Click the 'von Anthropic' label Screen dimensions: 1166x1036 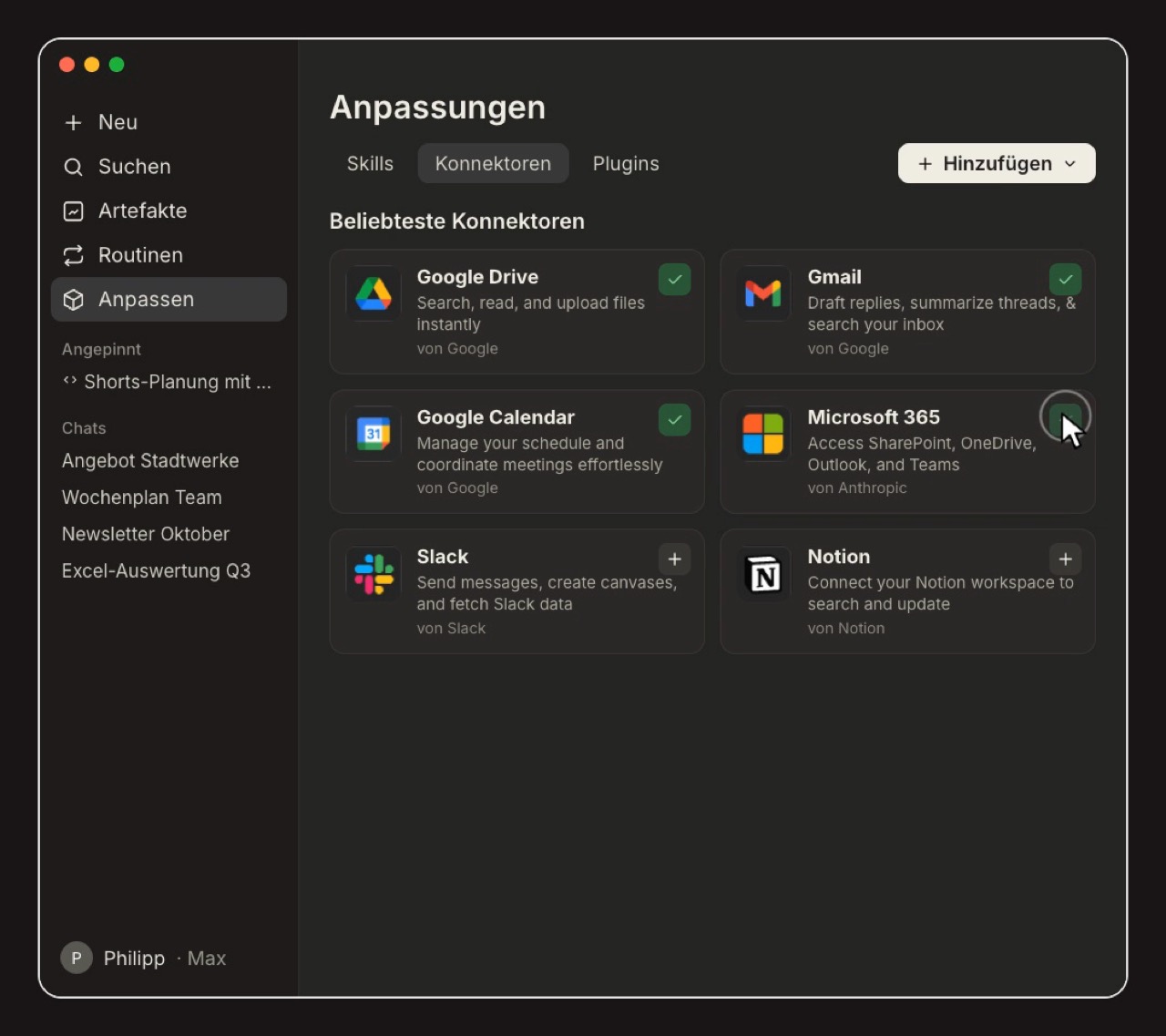[x=857, y=488]
